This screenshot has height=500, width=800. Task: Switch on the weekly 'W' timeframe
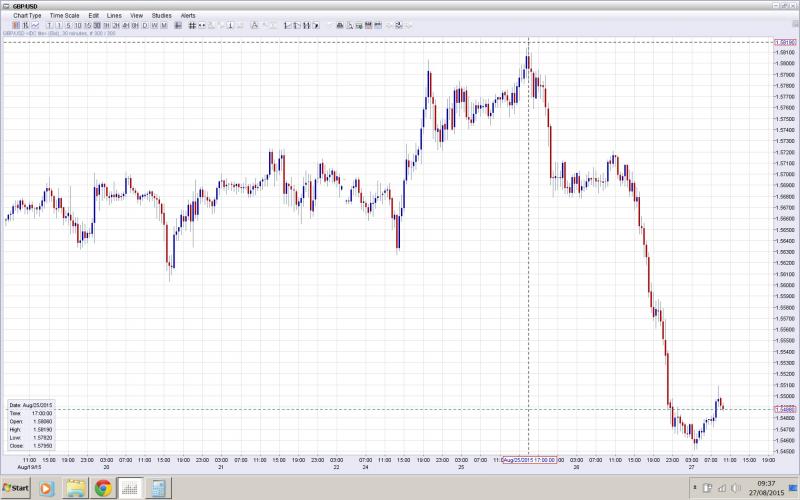pyautogui.click(x=153, y=25)
